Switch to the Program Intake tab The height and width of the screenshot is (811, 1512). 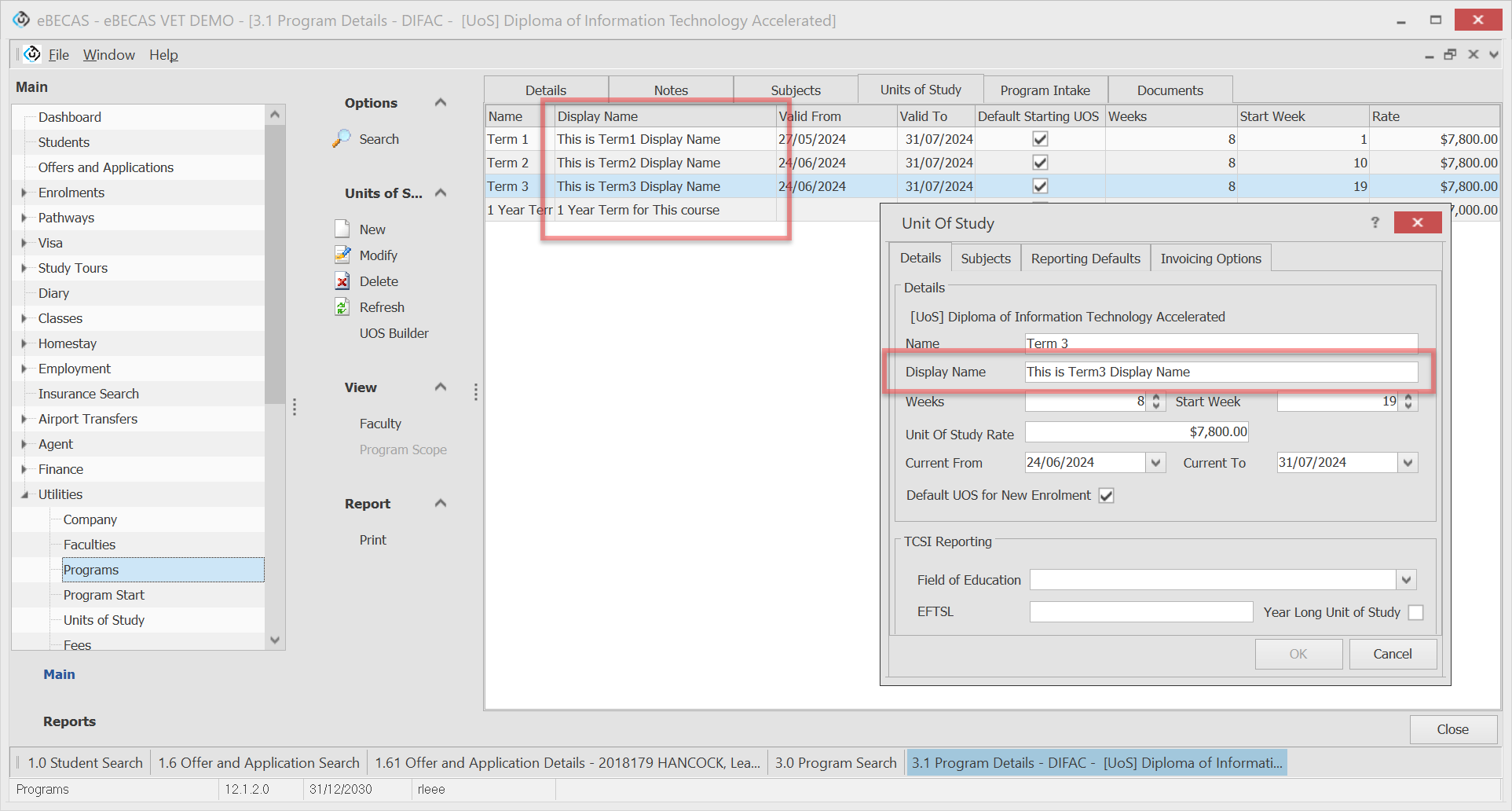1045,90
